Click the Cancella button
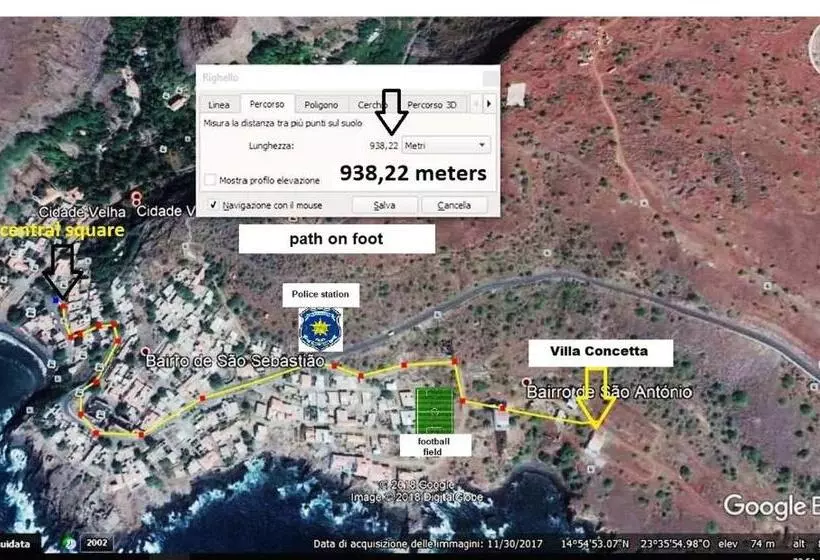This screenshot has height=560, width=820. click(x=453, y=204)
